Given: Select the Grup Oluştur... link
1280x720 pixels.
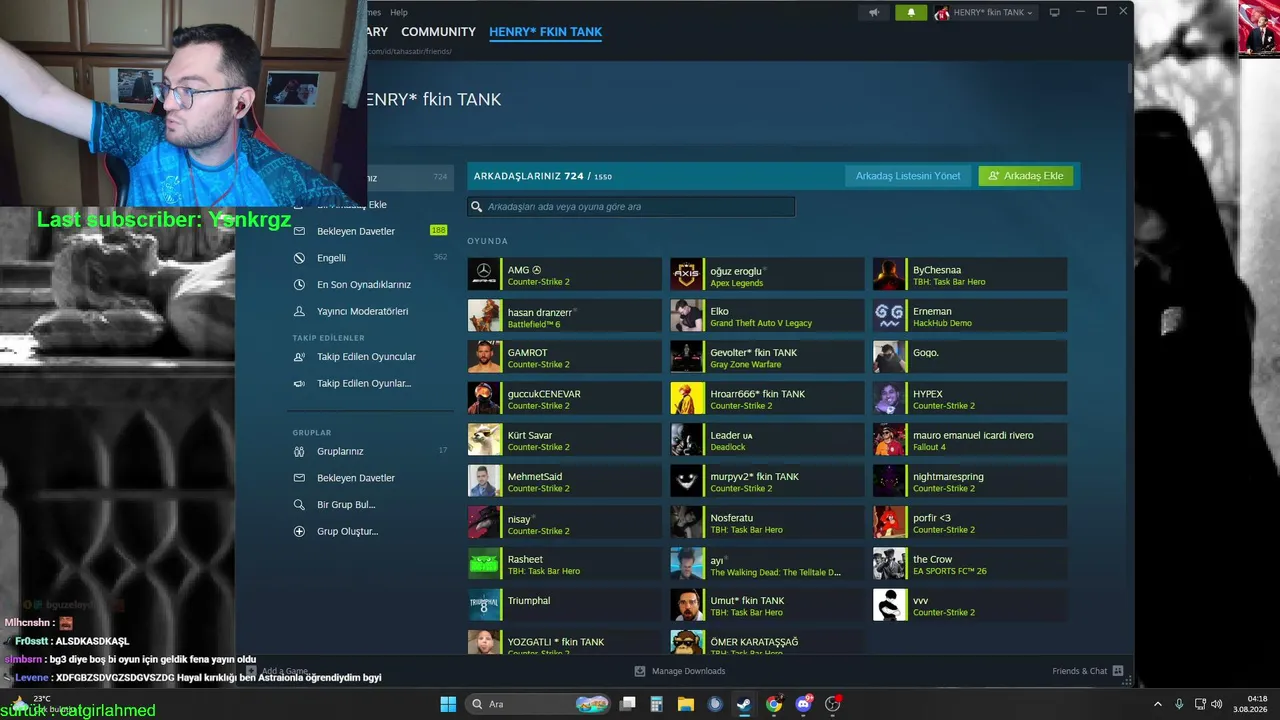Looking at the screenshot, I should pyautogui.click(x=348, y=531).
